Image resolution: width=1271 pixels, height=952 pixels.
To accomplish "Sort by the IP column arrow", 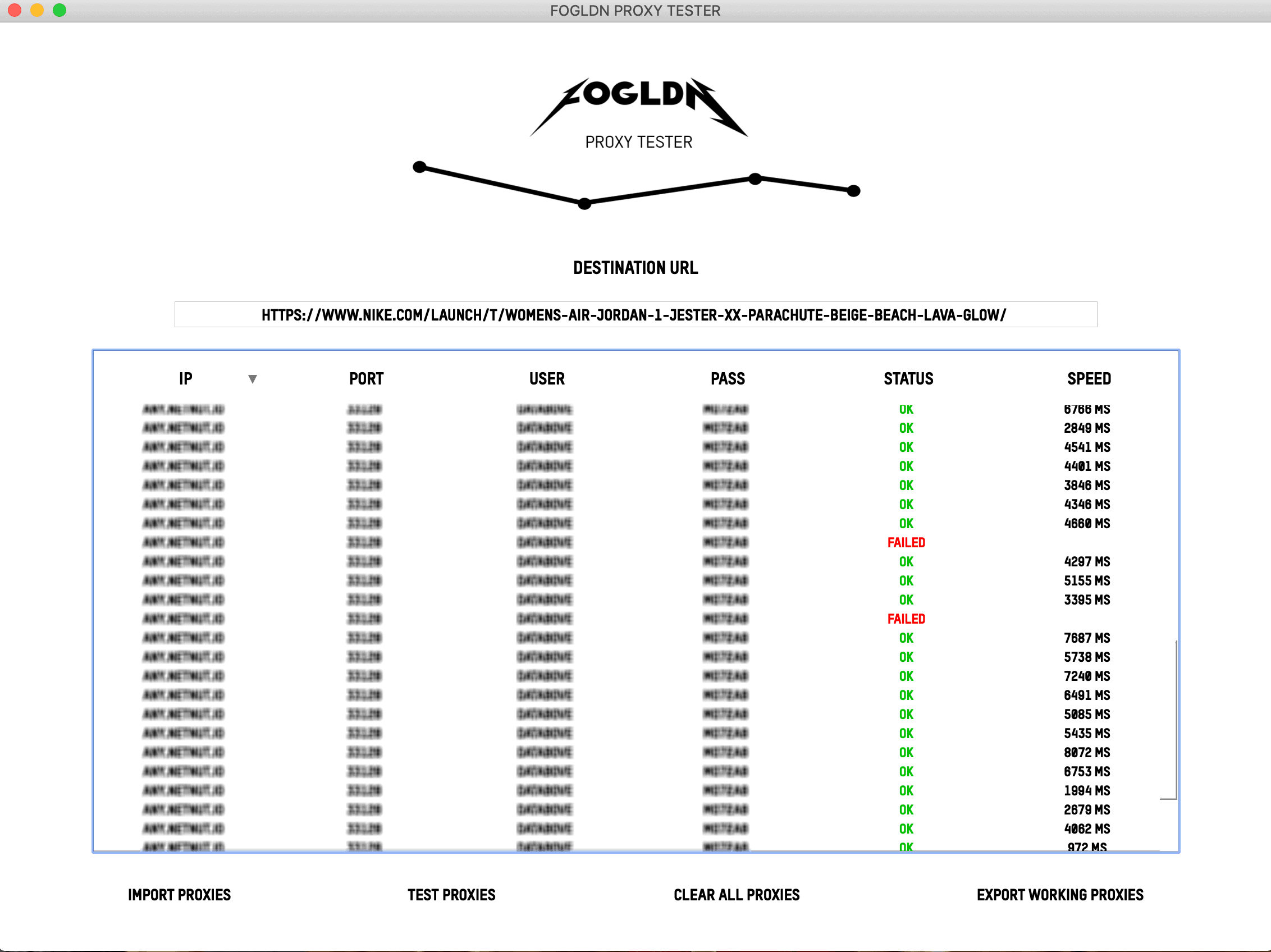I will pyautogui.click(x=252, y=379).
